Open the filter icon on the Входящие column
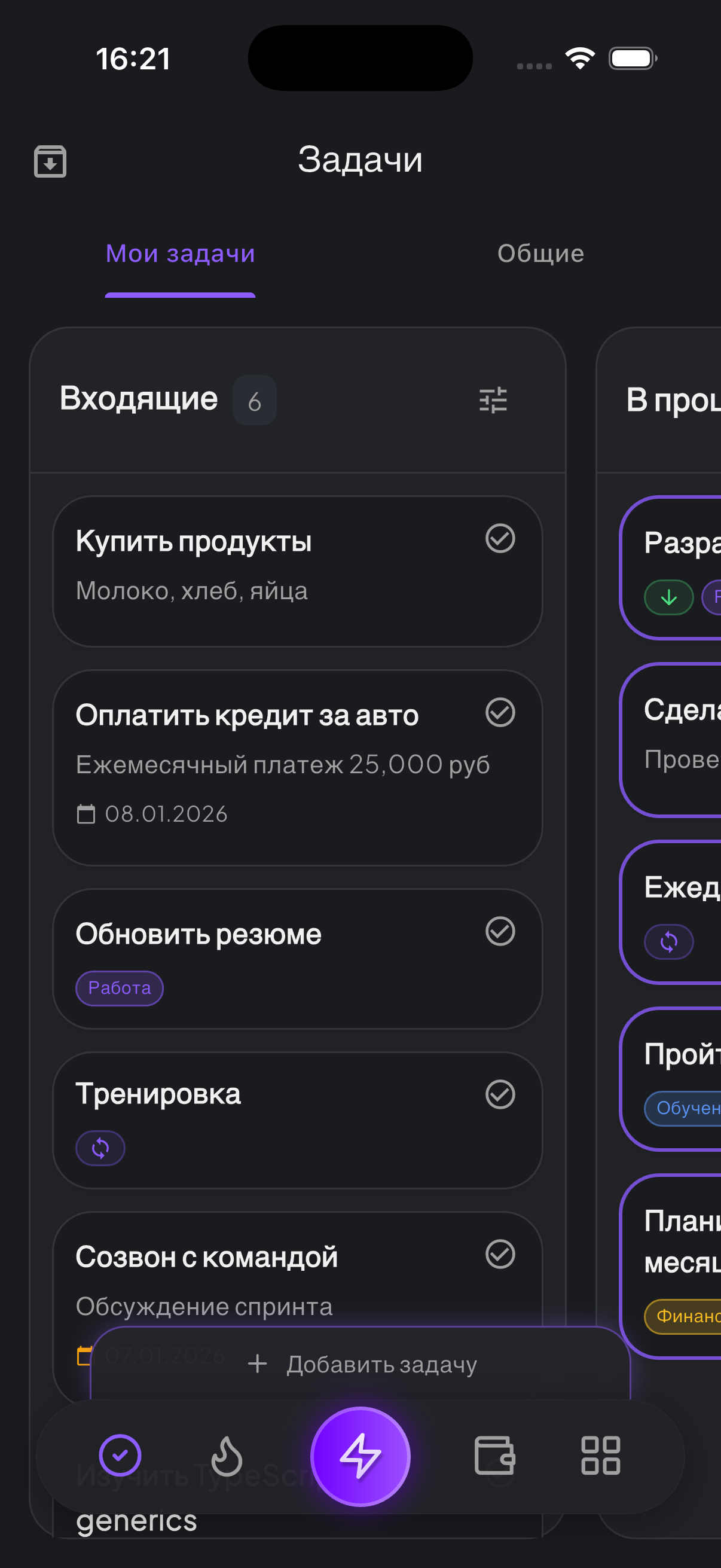Viewport: 721px width, 1568px height. pyautogui.click(x=494, y=399)
